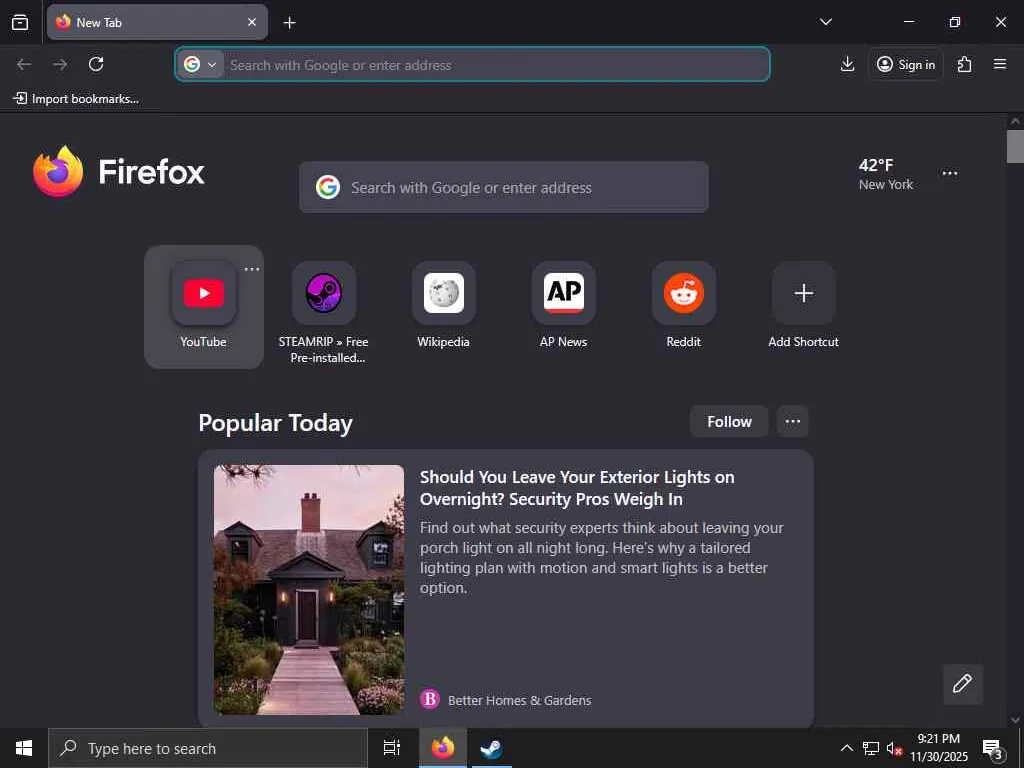The width and height of the screenshot is (1024, 768).
Task: Click the scrollbar down arrow
Action: click(x=1015, y=720)
